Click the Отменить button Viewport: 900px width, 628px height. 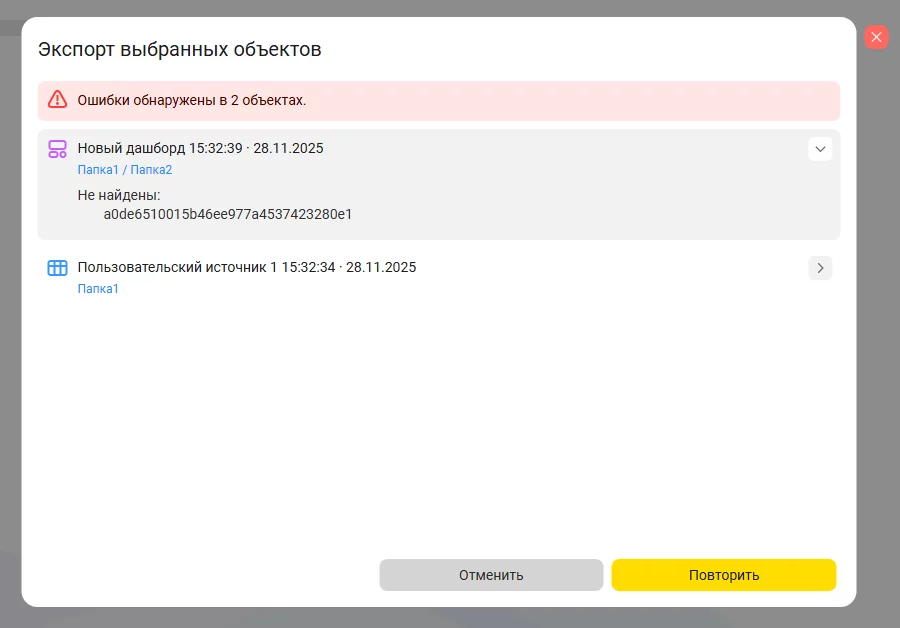tap(491, 575)
